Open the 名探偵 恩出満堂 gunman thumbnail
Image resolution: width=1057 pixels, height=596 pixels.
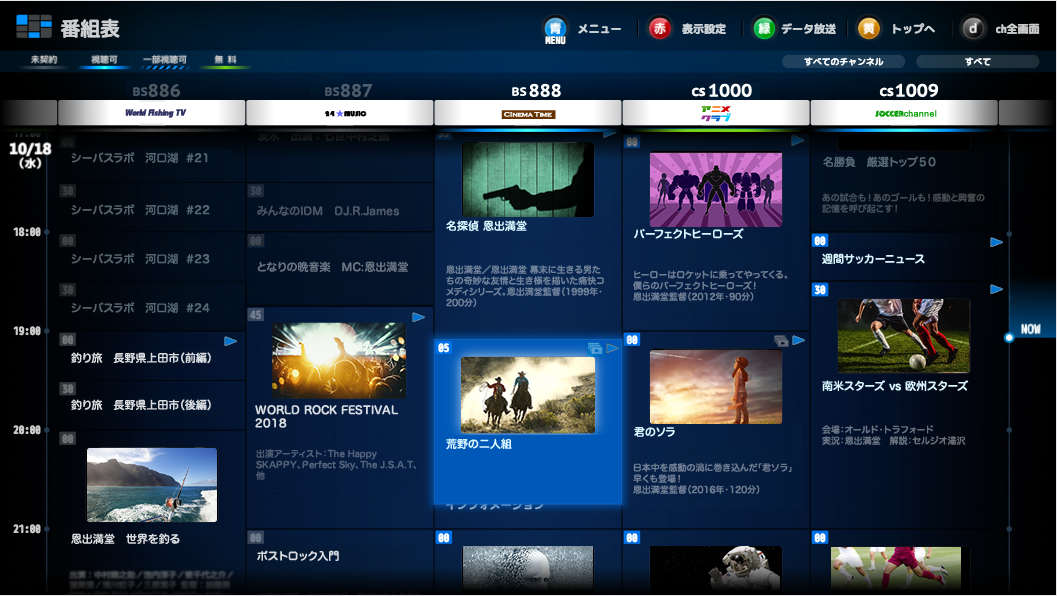[x=528, y=179]
